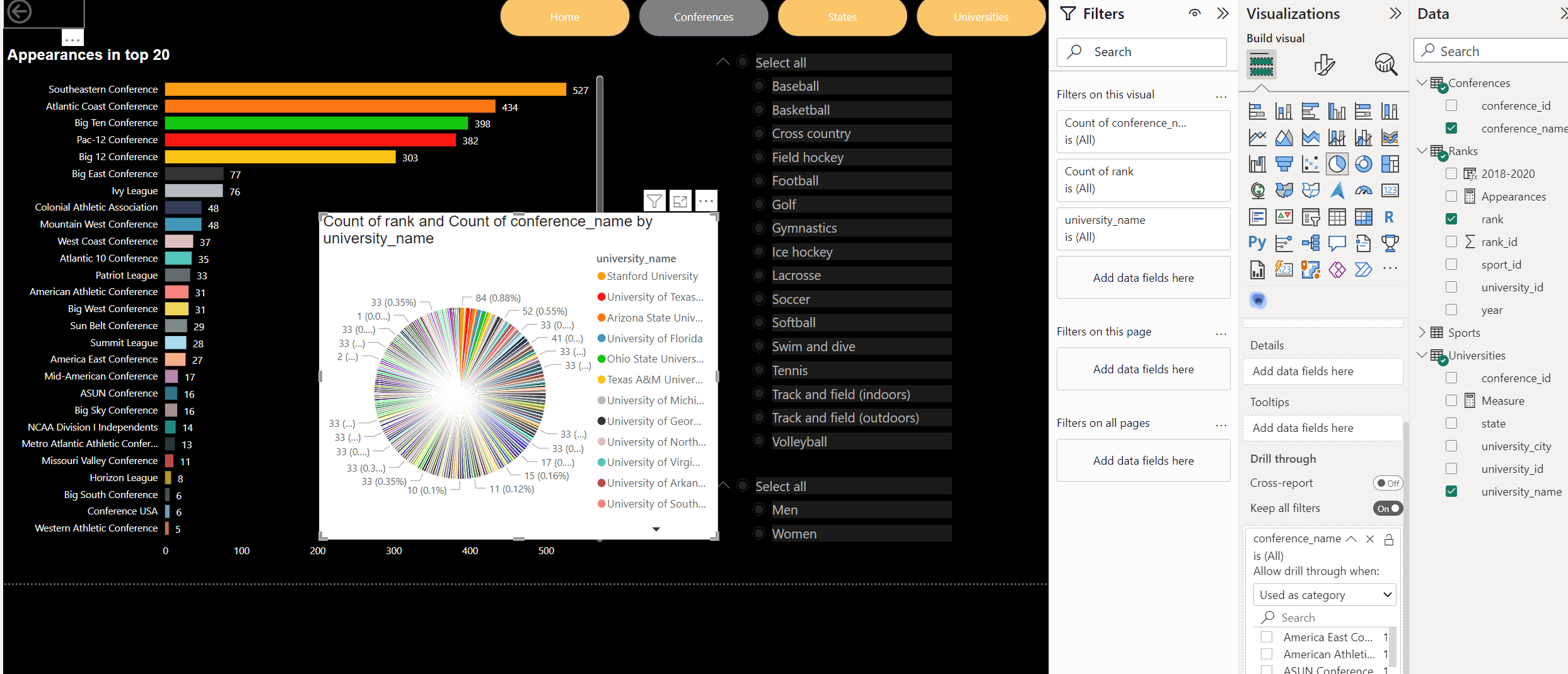The width and height of the screenshot is (1568, 674).
Task: Collapse the Filters pane with double chevron
Action: [1222, 13]
